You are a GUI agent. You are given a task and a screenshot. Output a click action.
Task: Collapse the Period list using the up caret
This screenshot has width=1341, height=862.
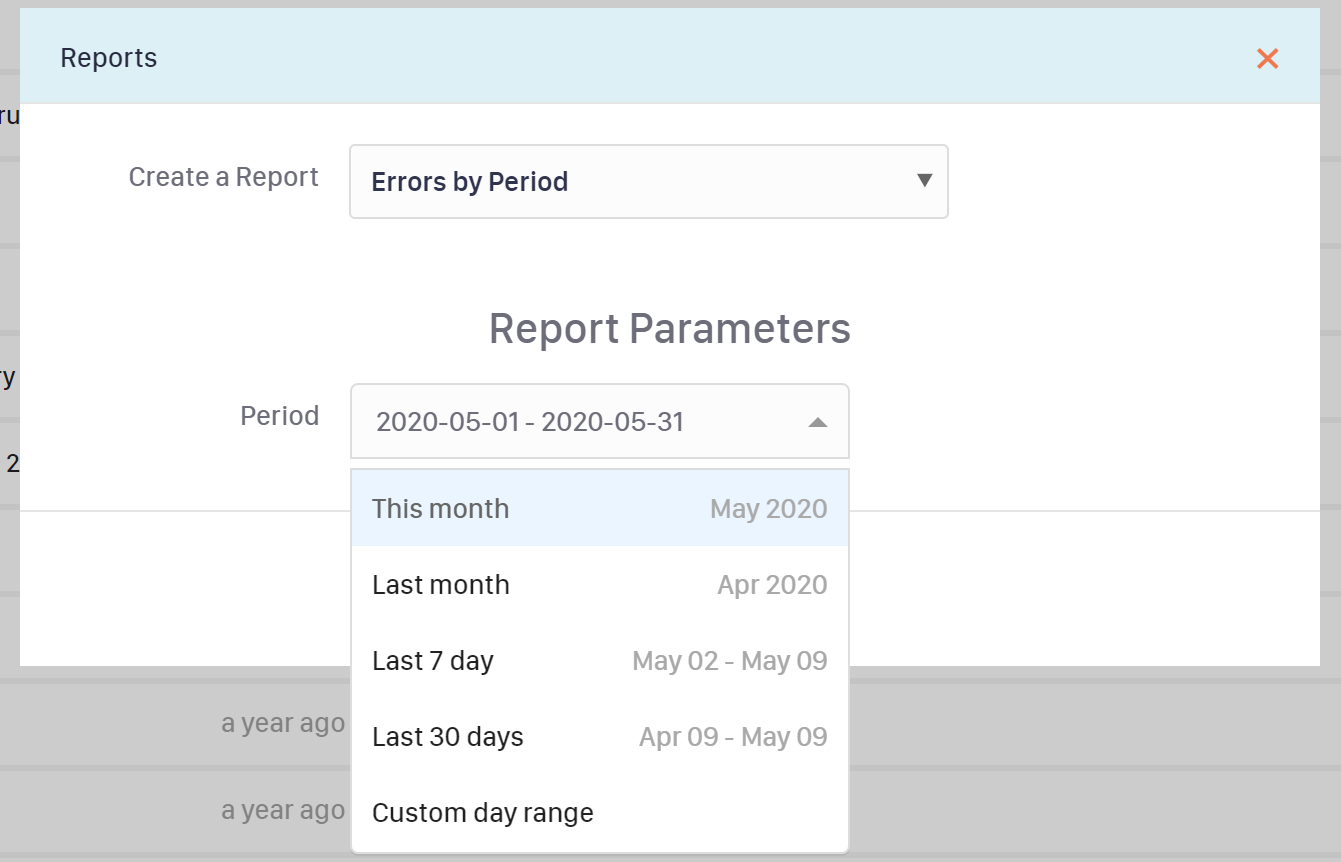click(817, 422)
